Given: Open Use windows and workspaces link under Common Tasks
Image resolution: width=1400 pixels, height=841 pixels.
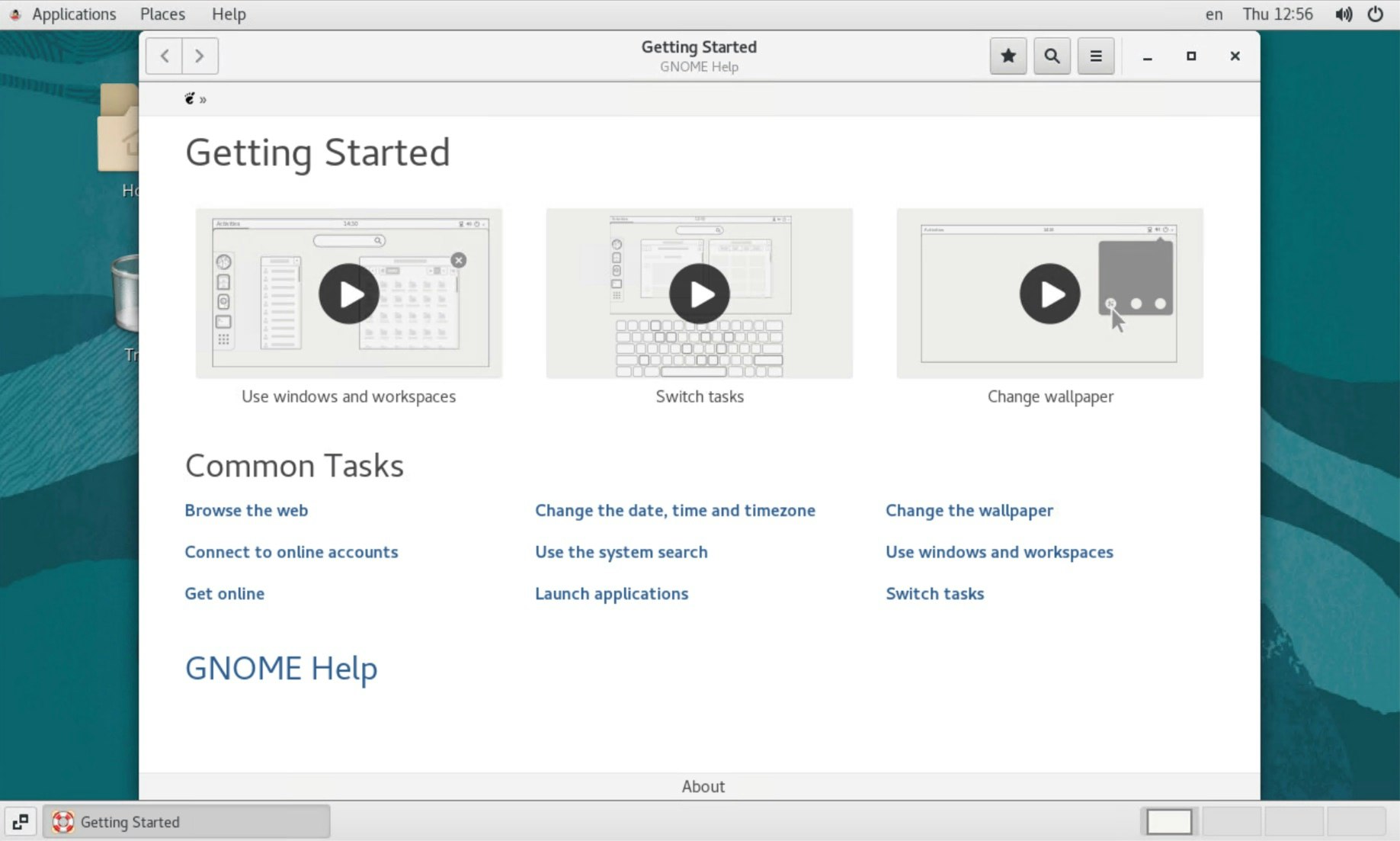Looking at the screenshot, I should coord(999,552).
